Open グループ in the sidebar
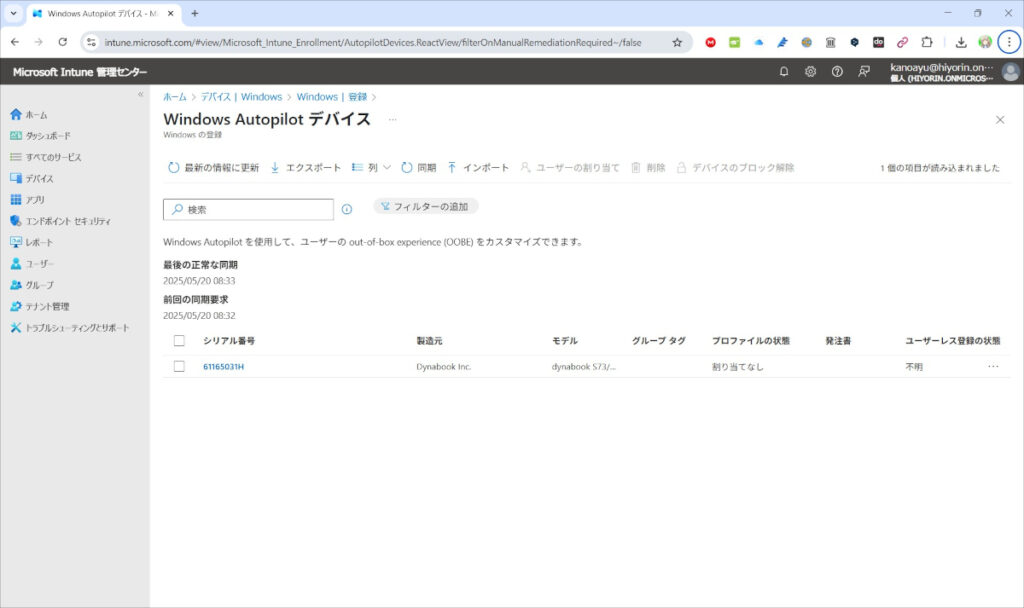This screenshot has width=1024, height=608. [x=31, y=285]
